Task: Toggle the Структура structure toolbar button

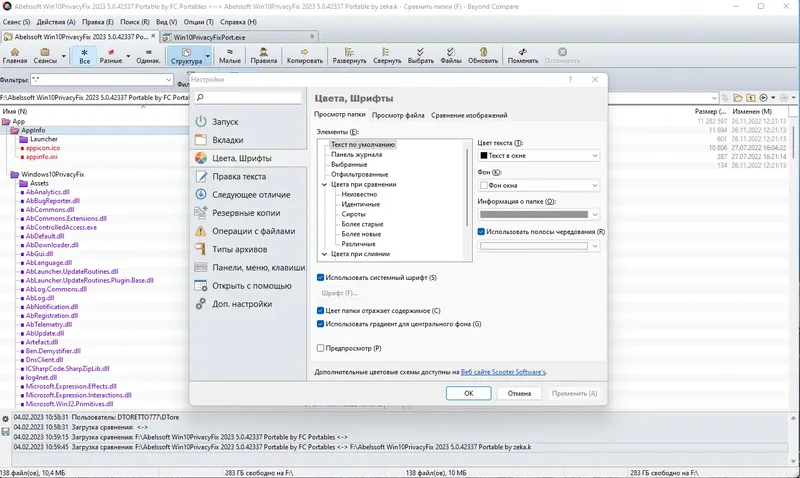Action: coord(186,56)
